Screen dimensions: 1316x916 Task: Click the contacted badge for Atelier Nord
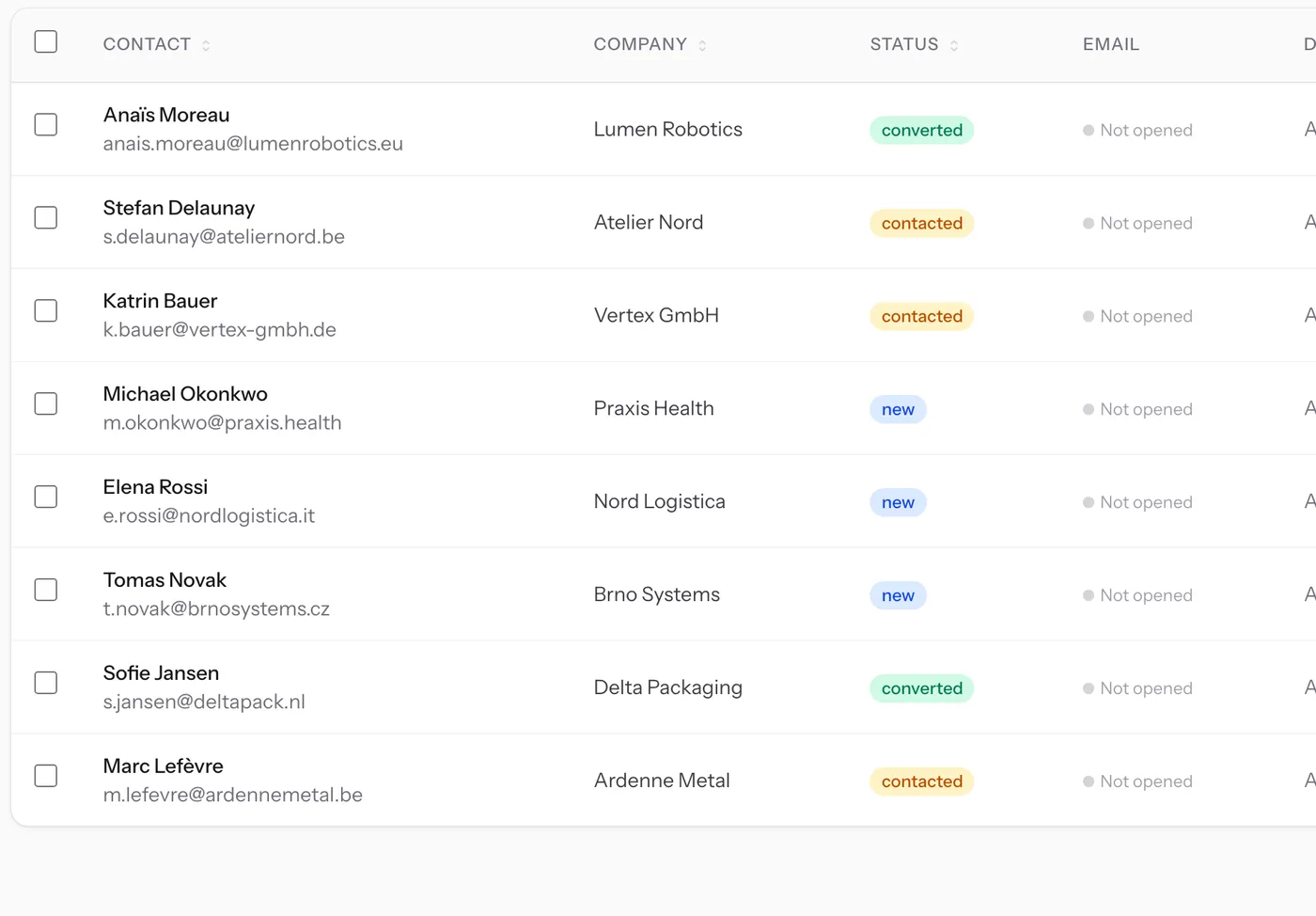[922, 223]
